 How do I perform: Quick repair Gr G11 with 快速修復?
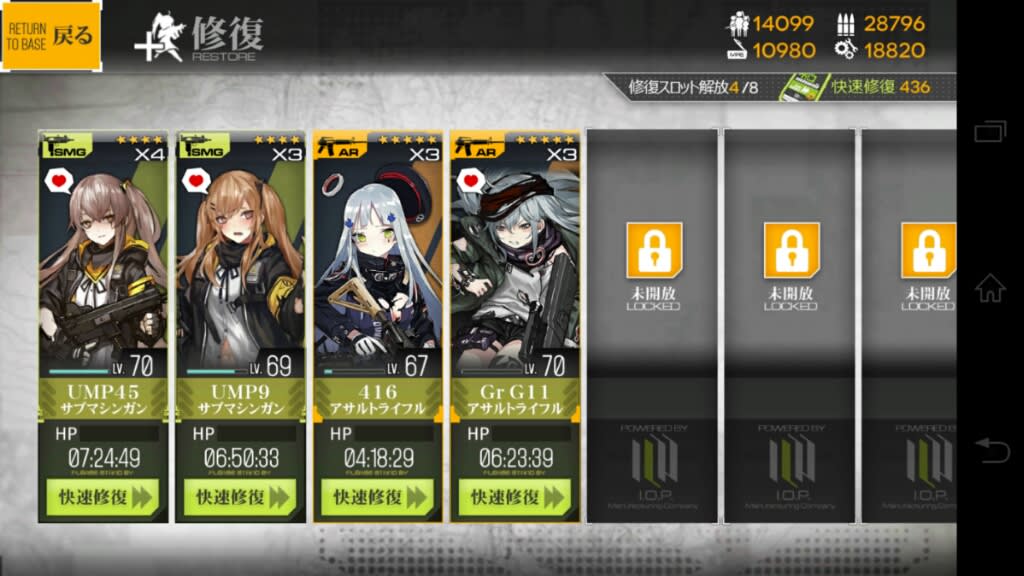(515, 497)
